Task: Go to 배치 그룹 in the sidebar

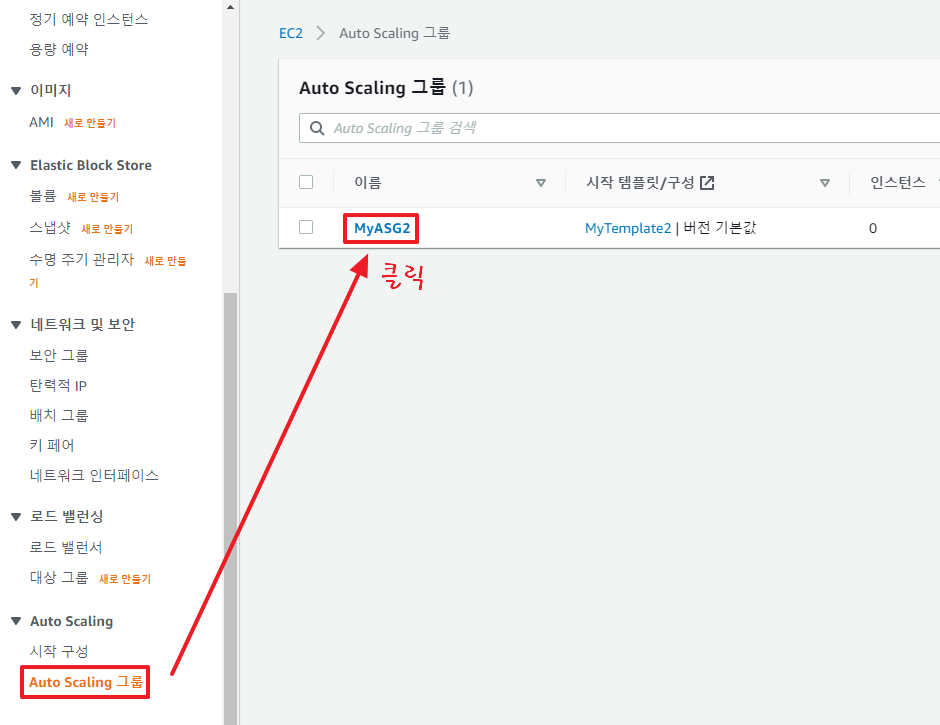Action: pos(59,415)
